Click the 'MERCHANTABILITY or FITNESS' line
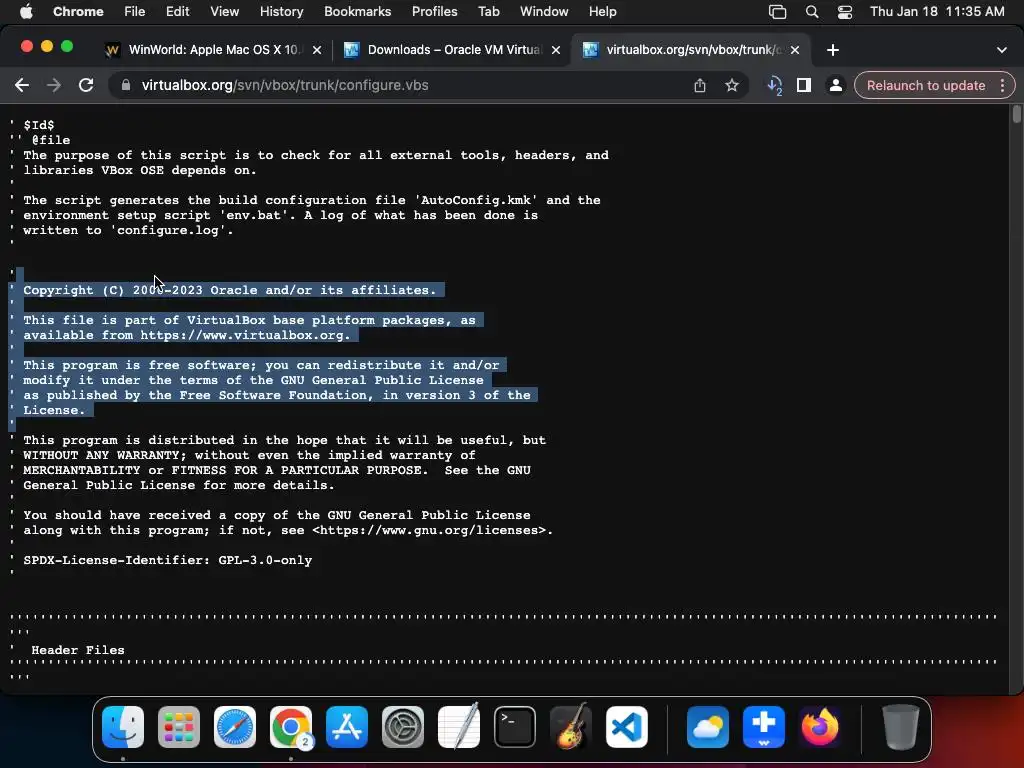 tap(277, 470)
